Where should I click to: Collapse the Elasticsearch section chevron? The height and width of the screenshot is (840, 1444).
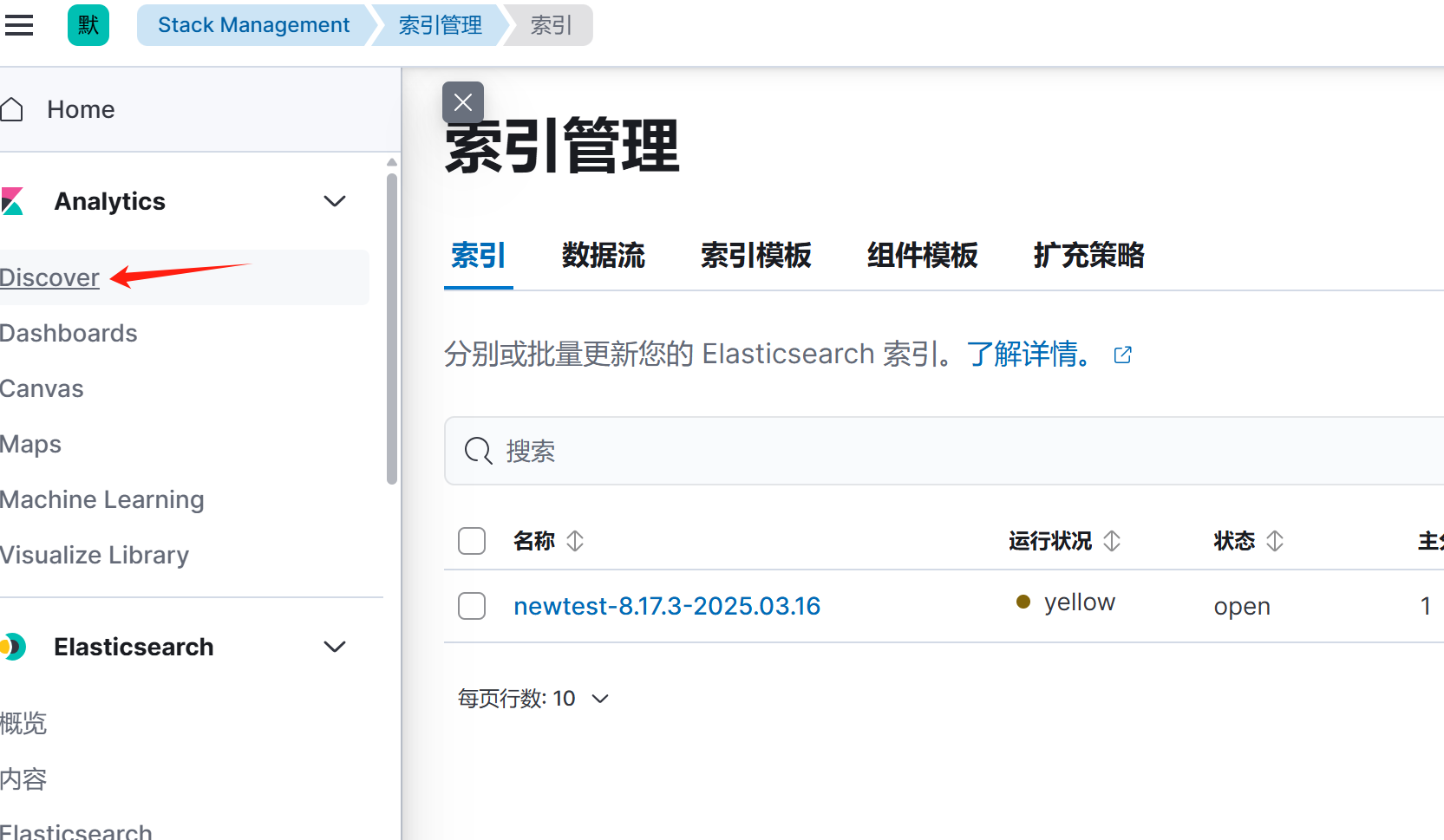(x=335, y=647)
